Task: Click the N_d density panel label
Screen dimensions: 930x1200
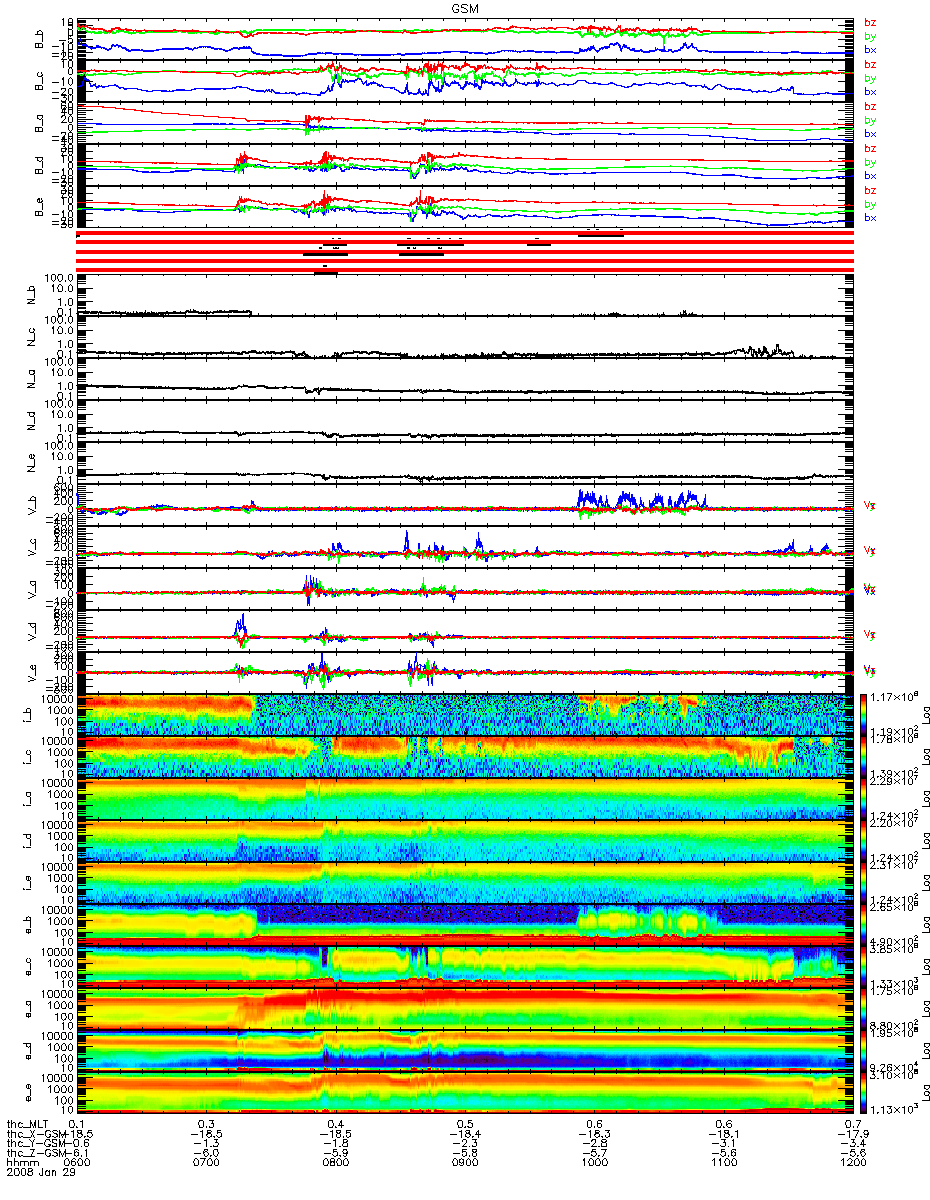Action: point(30,421)
